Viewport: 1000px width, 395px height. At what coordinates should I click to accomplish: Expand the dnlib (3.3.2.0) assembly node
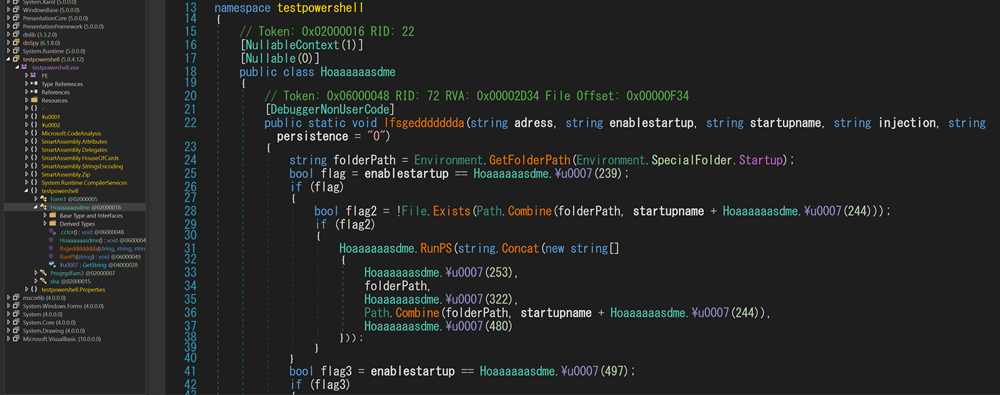(x=8, y=34)
